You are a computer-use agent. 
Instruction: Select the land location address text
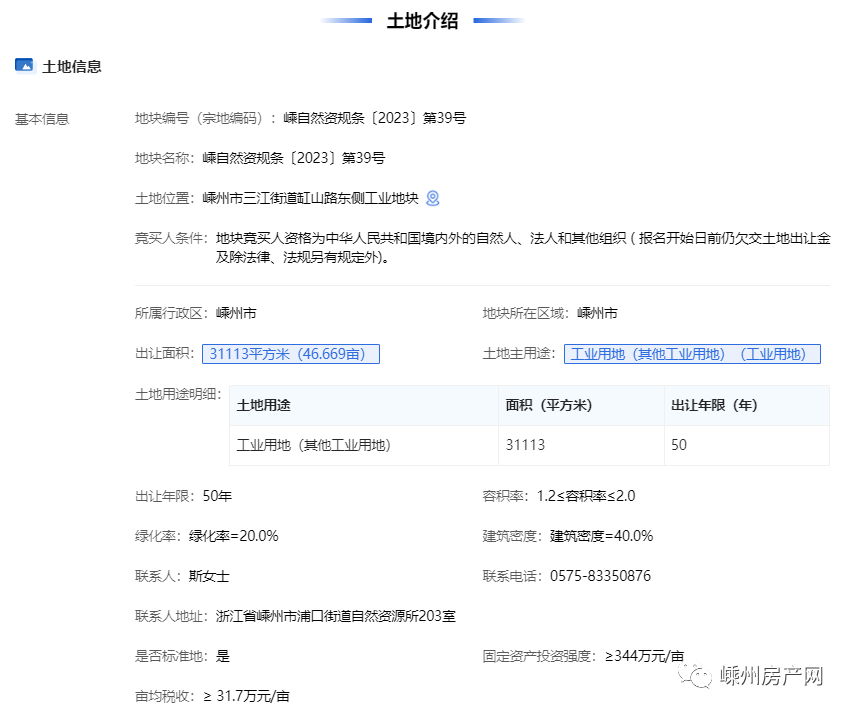pos(310,198)
